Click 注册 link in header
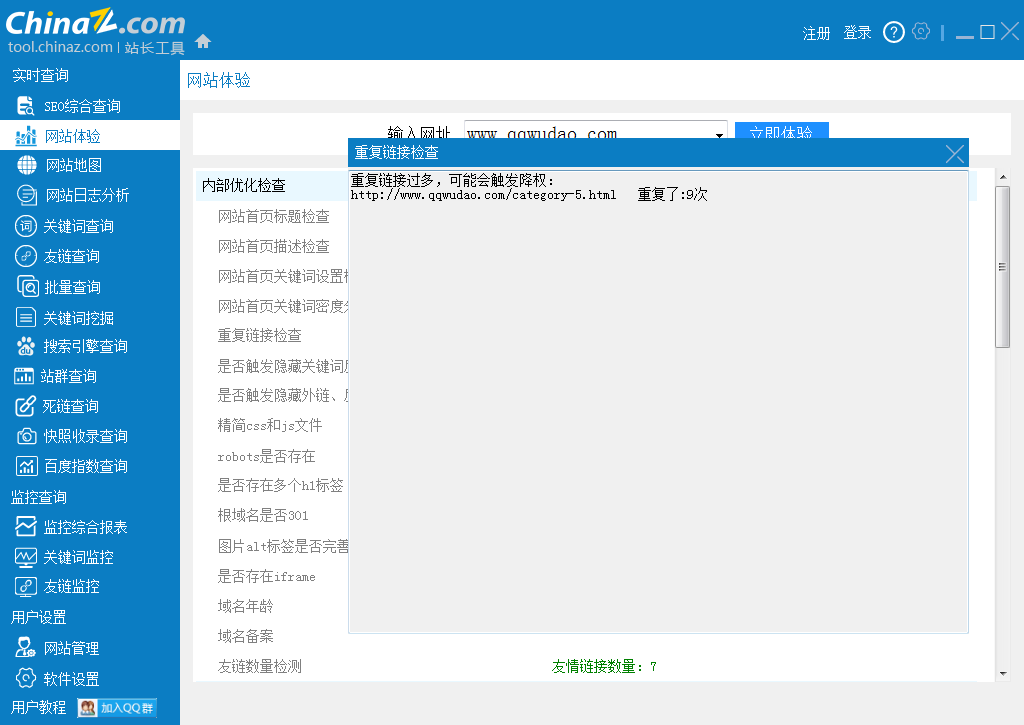The image size is (1024, 725). [816, 33]
